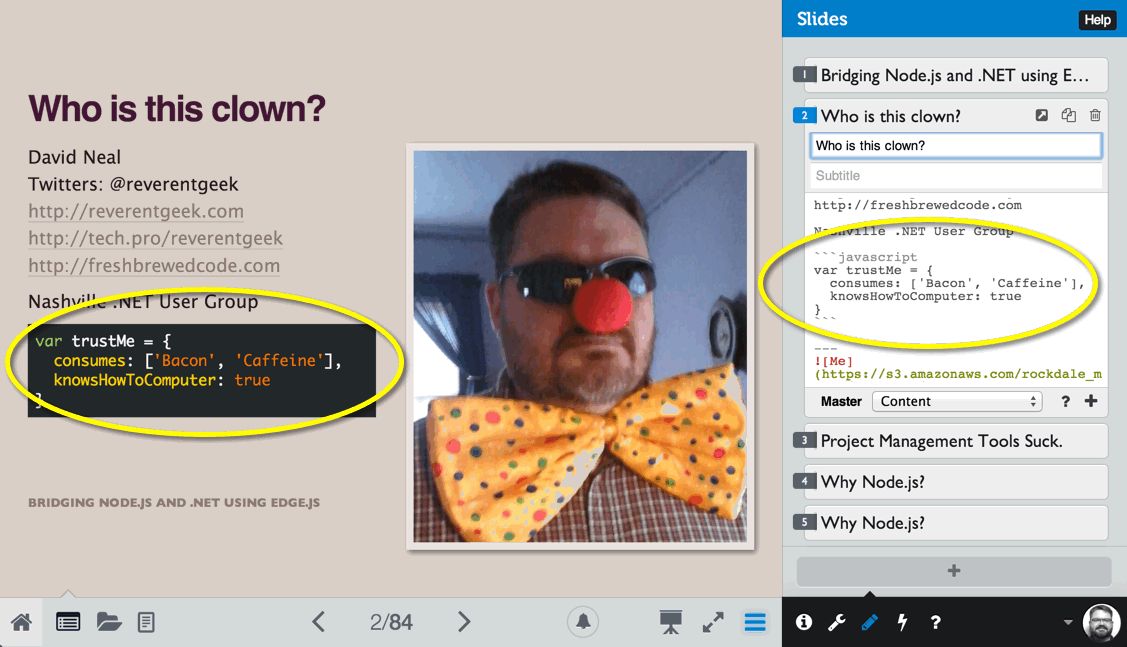Open the Master Content dropdown
This screenshot has height=647, width=1127.
pyautogui.click(x=956, y=401)
